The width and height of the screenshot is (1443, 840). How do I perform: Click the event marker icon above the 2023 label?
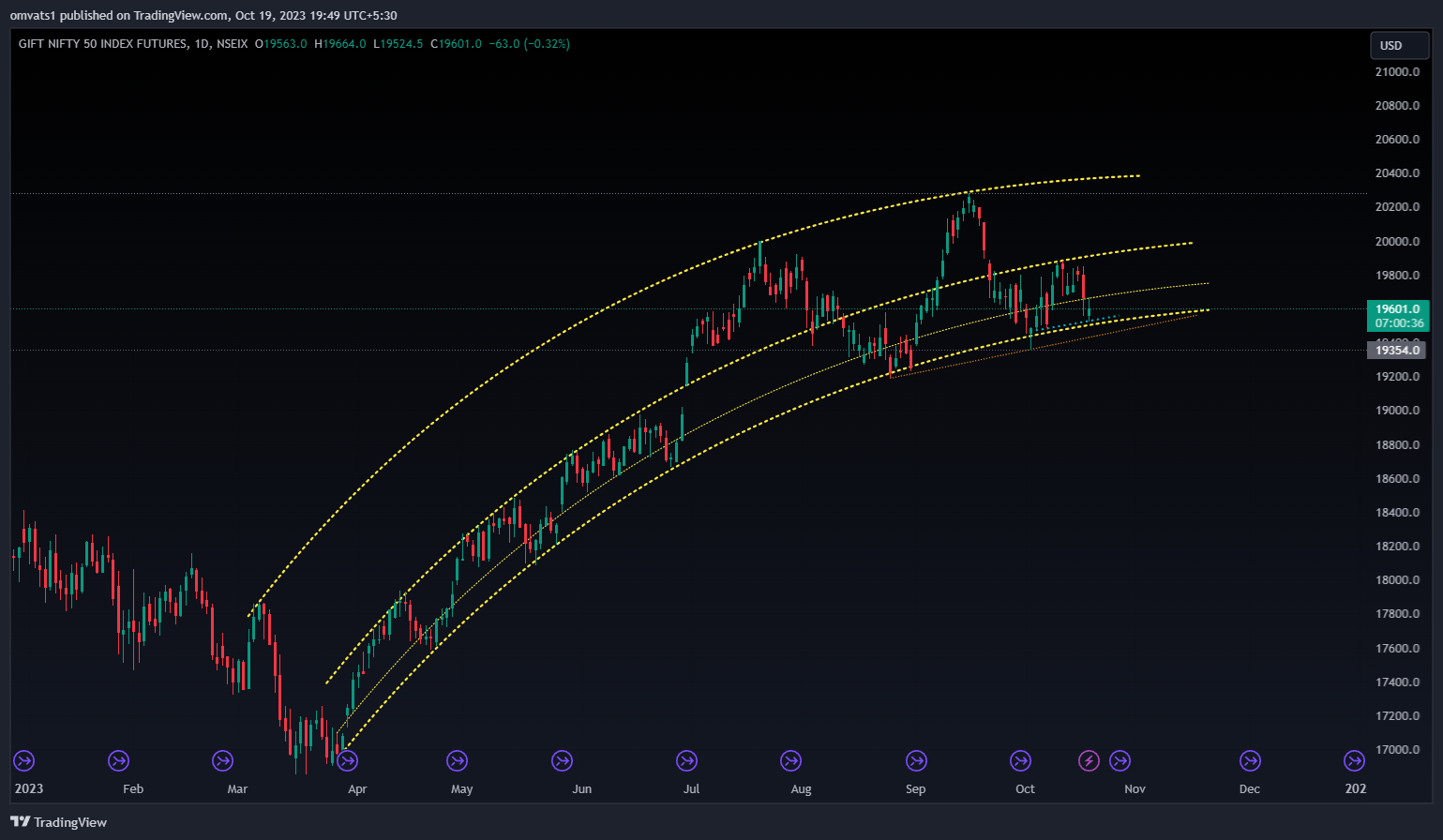23,760
